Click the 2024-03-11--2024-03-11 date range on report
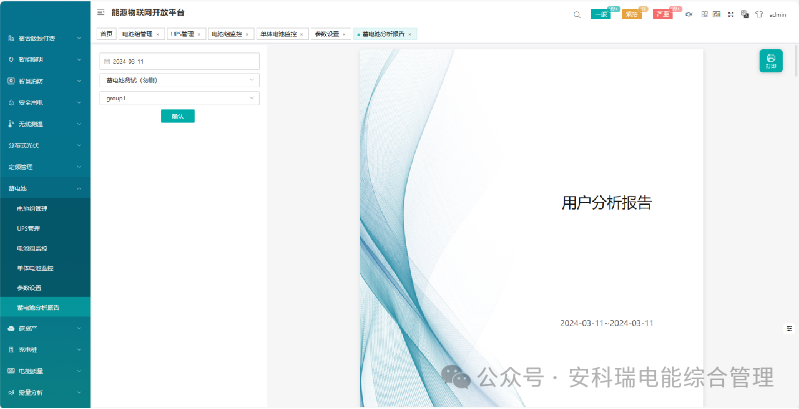The image size is (799, 409). pyautogui.click(x=607, y=323)
